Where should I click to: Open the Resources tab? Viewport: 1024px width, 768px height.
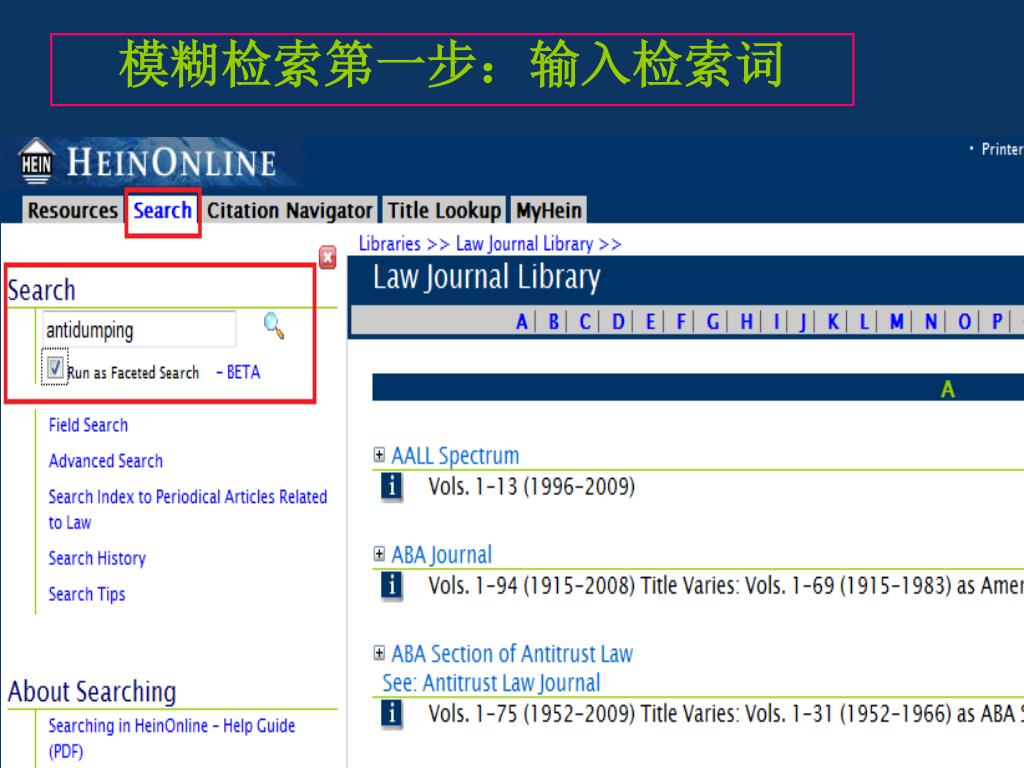pos(72,210)
